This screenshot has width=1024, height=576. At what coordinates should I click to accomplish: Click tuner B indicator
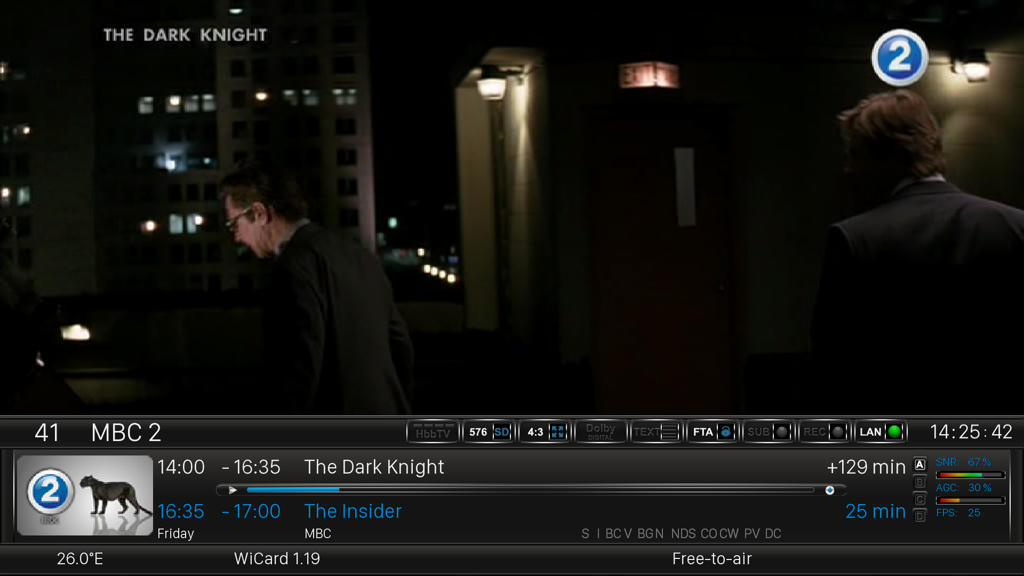coord(920,482)
